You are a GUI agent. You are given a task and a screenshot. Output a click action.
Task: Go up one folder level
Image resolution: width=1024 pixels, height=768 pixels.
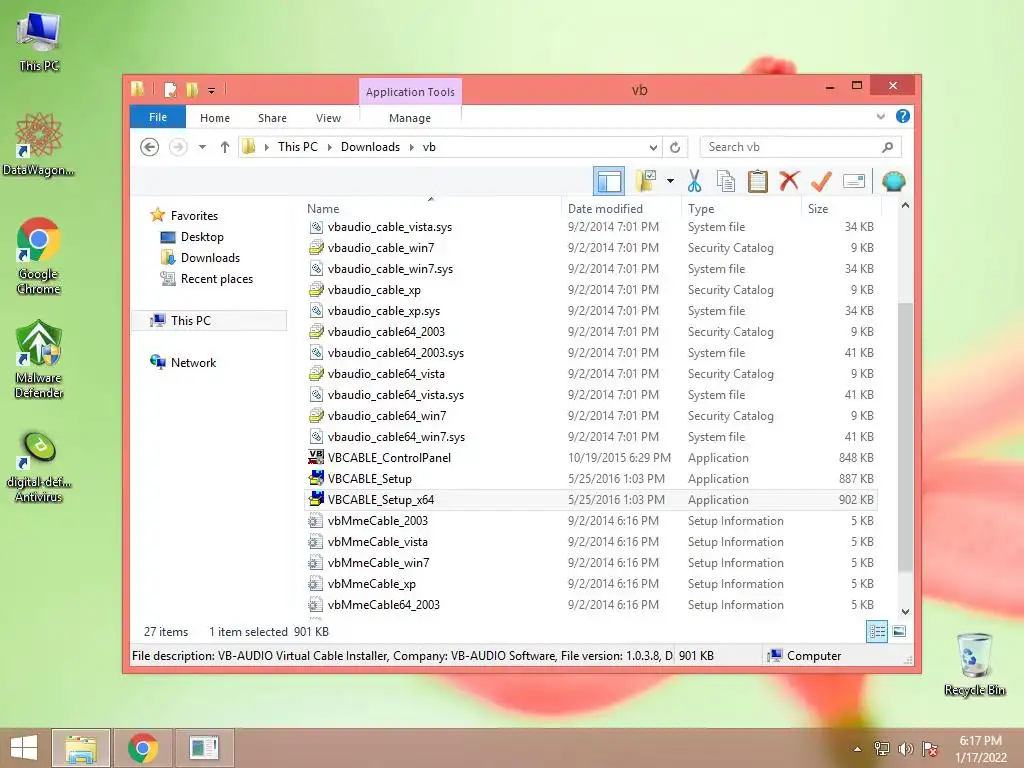point(225,147)
